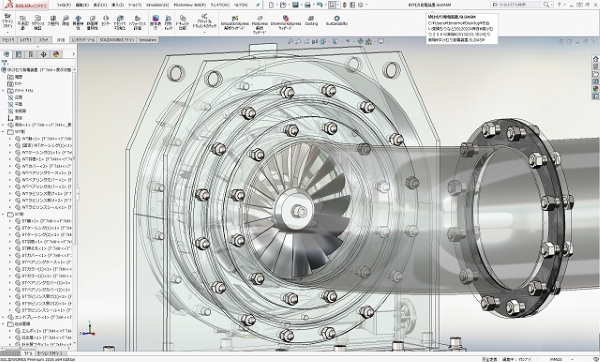Click the Home icon in the right task pane
Viewport: 600px width, 362px height.
pos(595,59)
